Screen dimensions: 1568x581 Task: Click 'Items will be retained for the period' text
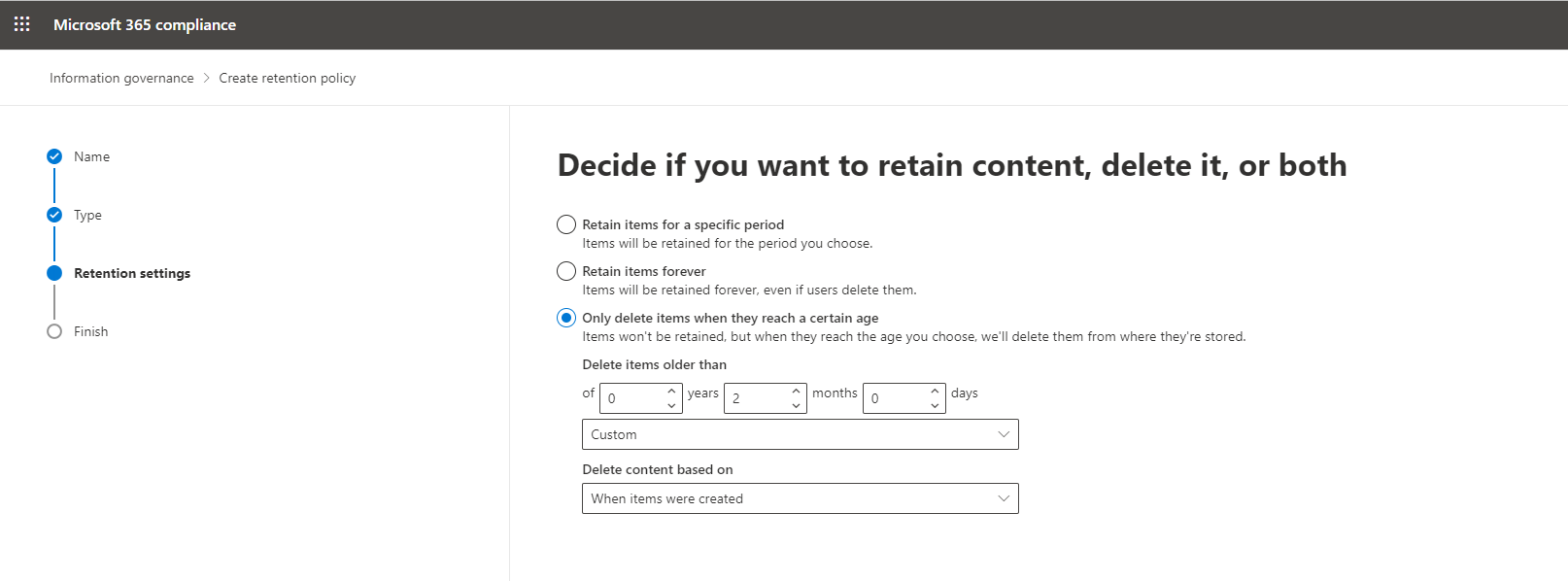[728, 243]
